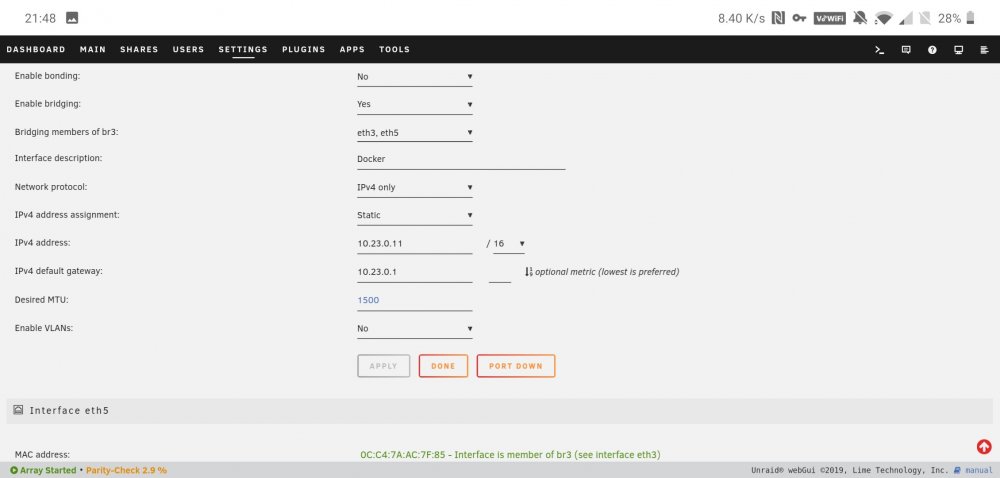This screenshot has height=478, width=1000.
Task: Click the metric sort icon beside gateway
Action: pos(528,272)
